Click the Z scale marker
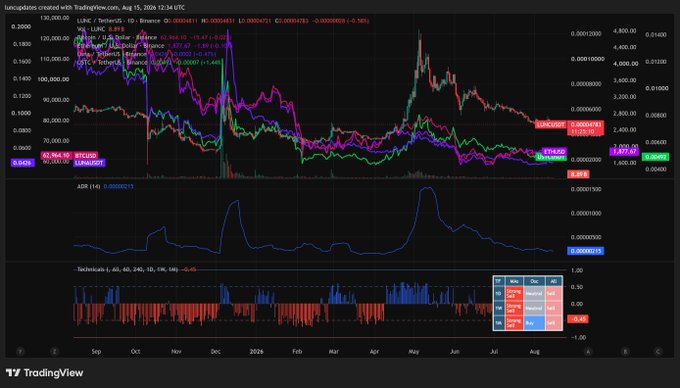This screenshot has width=680, height=388. (54, 352)
